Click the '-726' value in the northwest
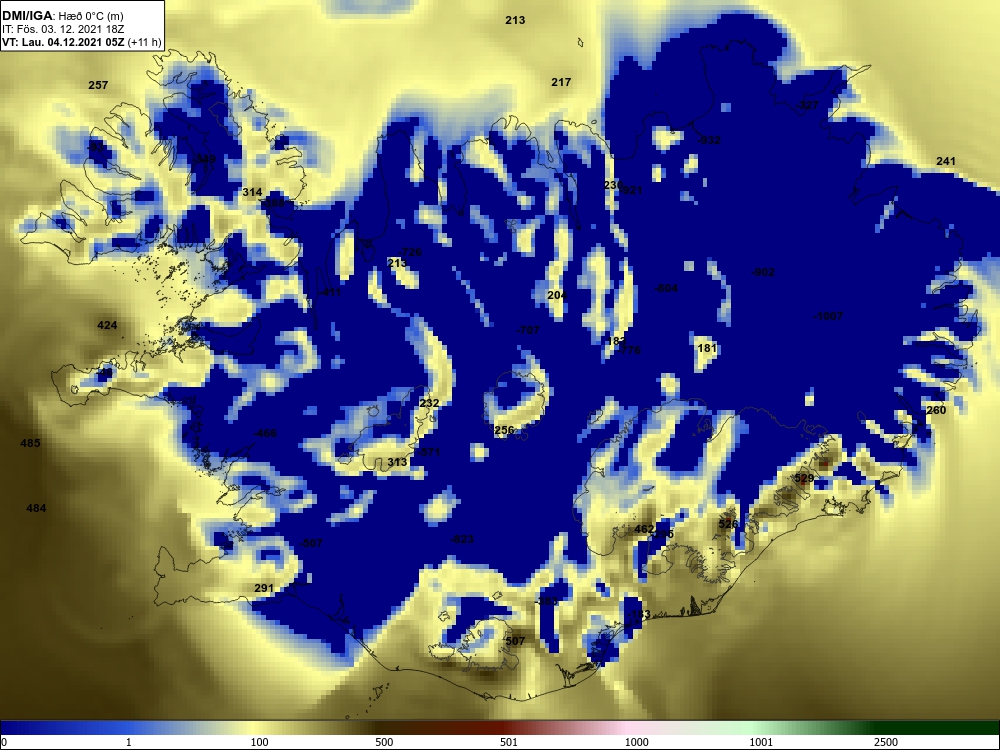The width and height of the screenshot is (1000, 750). [x=410, y=253]
